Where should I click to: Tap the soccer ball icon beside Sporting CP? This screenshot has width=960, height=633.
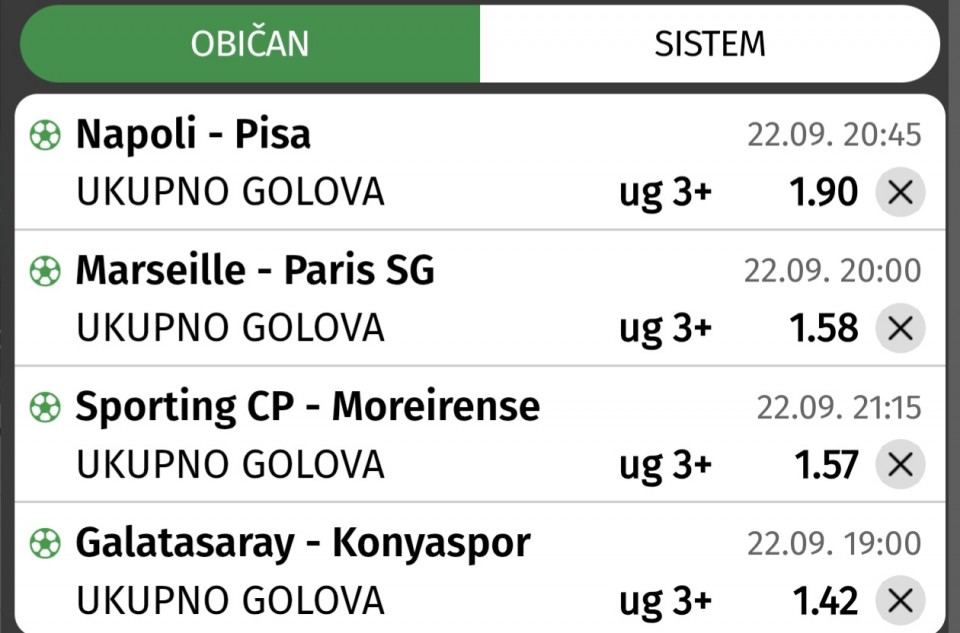tap(45, 407)
